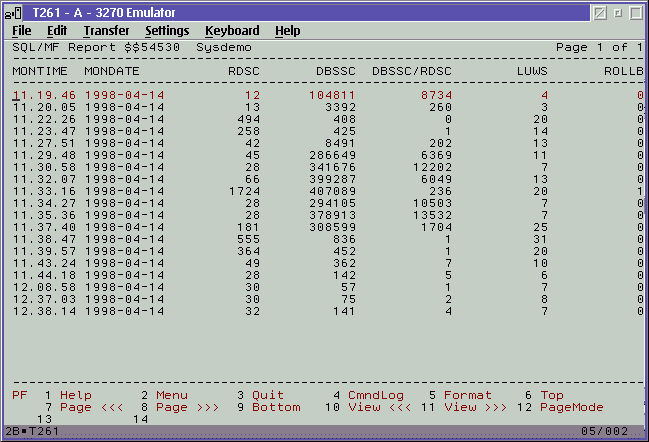This screenshot has width=649, height=442.
Task: Click the unlabeled PF14 key number
Action: click(140, 419)
